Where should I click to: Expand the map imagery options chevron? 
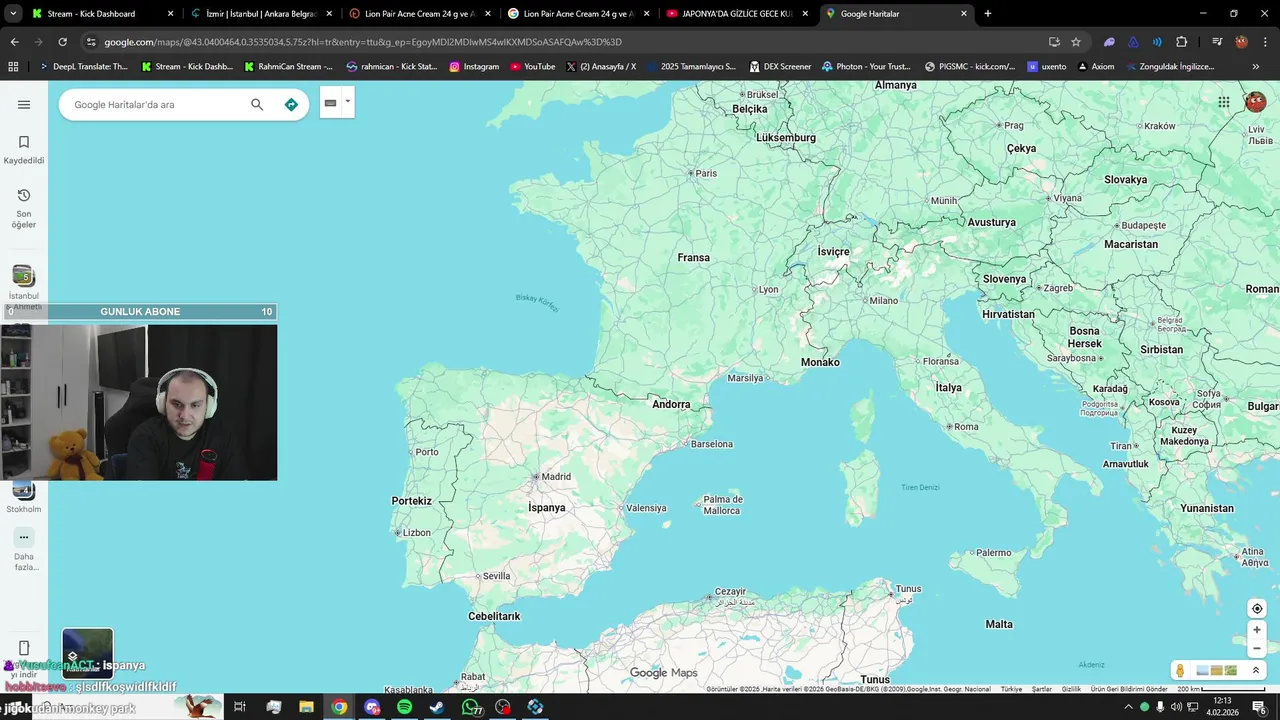(1256, 670)
